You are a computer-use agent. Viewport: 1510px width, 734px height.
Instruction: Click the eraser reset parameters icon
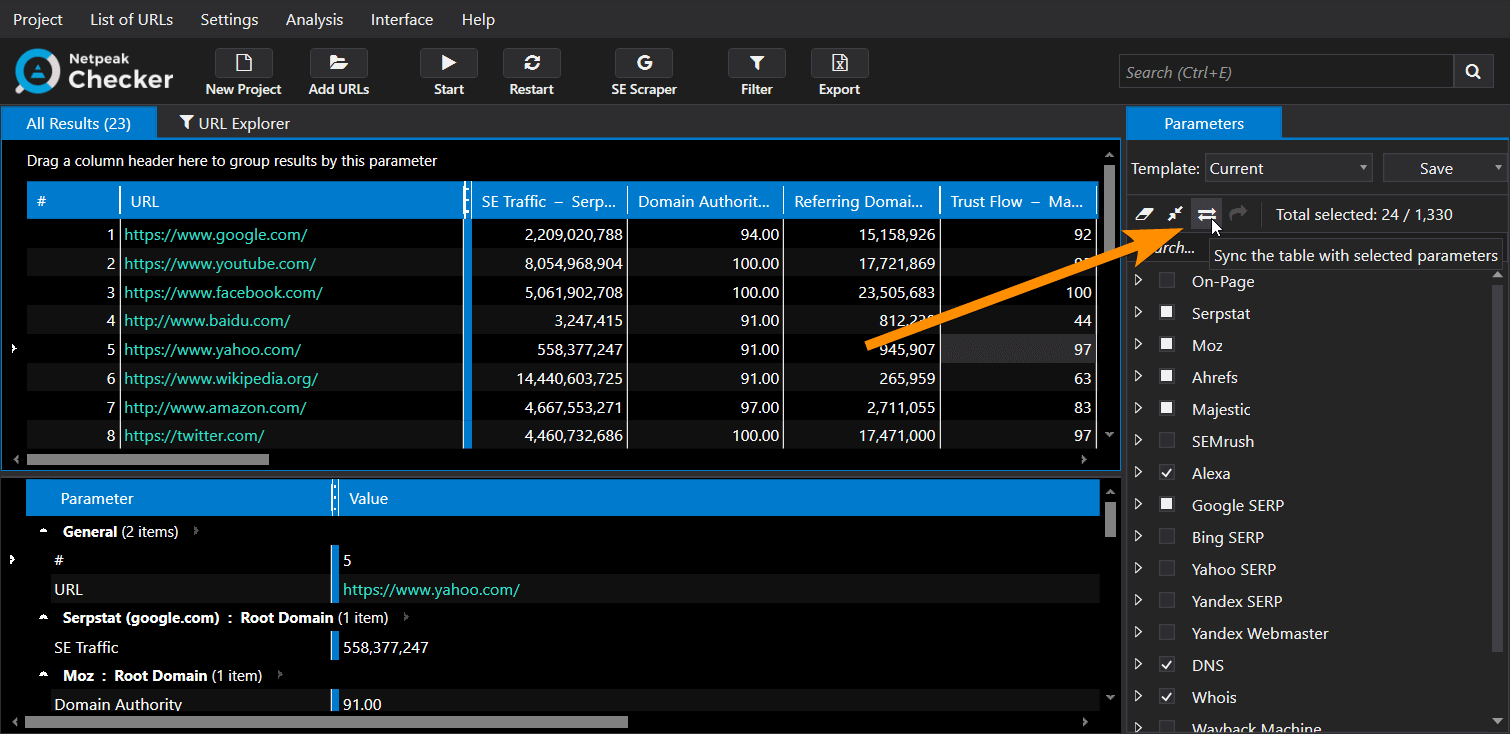[x=1146, y=214]
